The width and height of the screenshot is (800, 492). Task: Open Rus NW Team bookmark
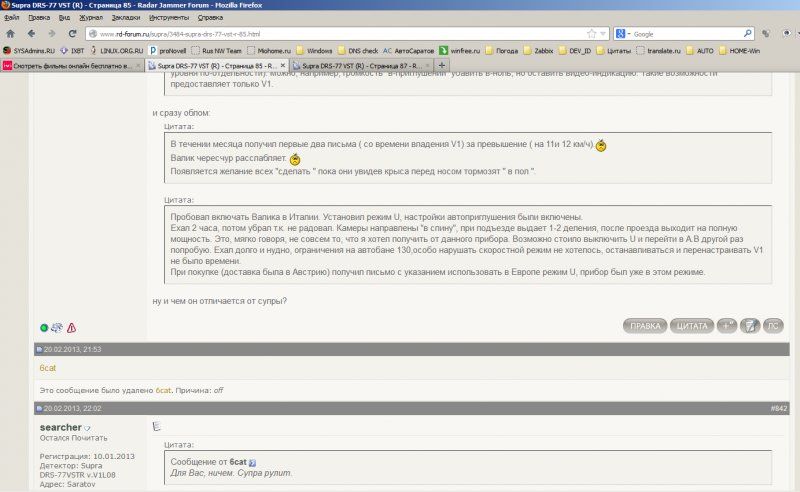(x=216, y=51)
